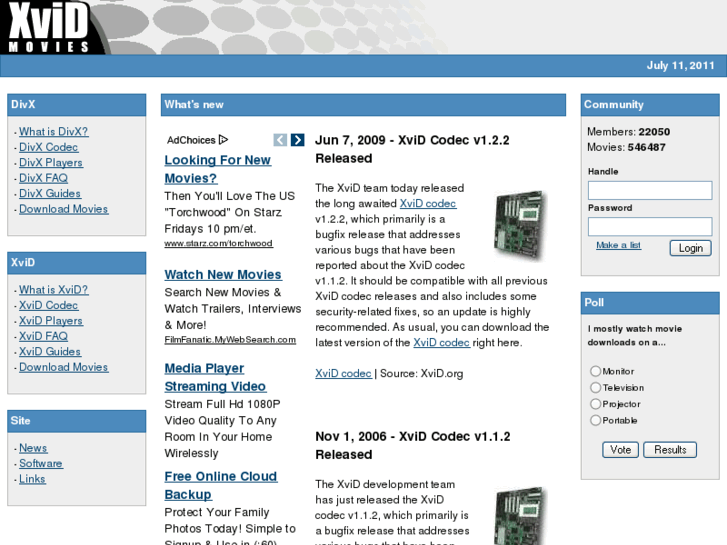Open the XviD Guides link
Viewport: 727px width, 545px height.
click(x=50, y=352)
